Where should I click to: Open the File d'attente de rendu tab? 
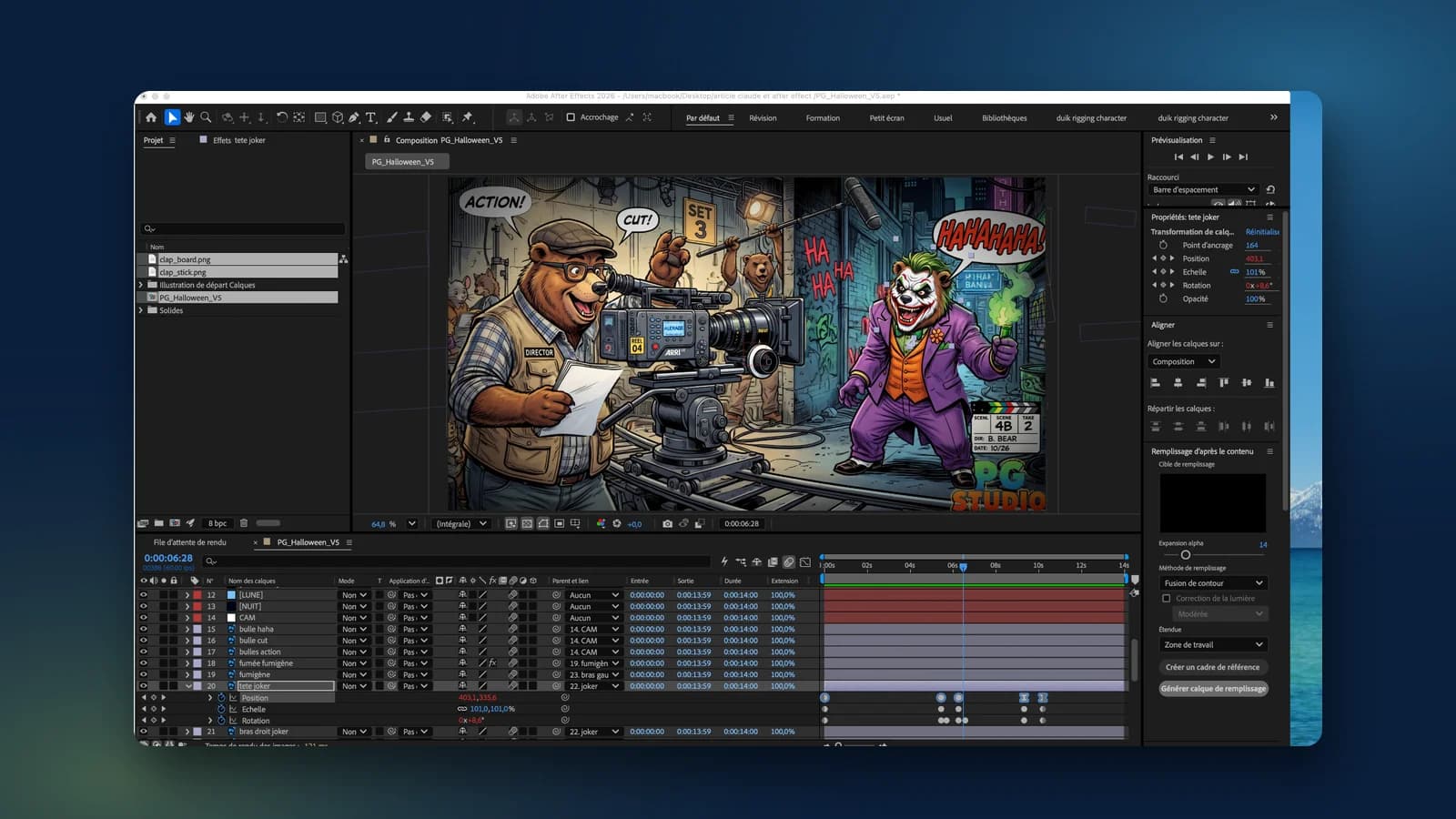click(190, 542)
